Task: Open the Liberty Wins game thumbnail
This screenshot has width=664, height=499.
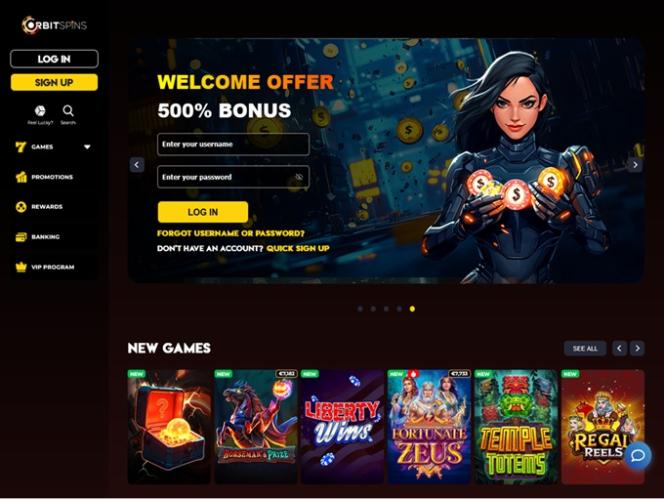Action: coord(342,427)
